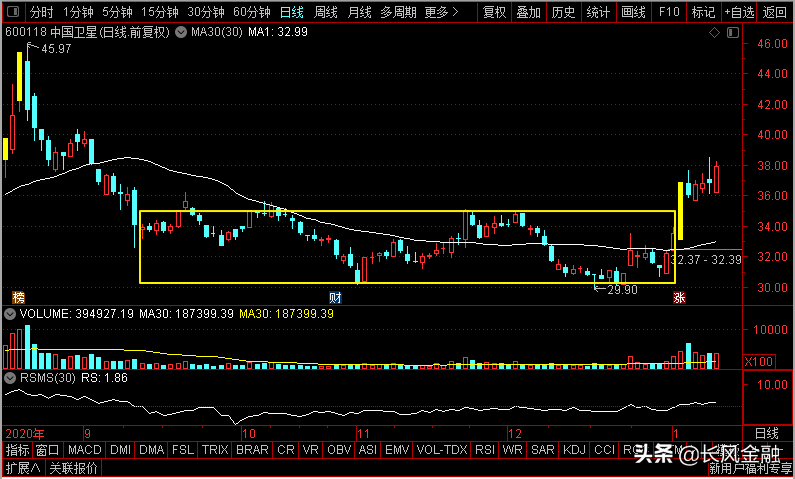The height and width of the screenshot is (479, 795).
Task: Click the 财 marker icon on chart
Action: tap(335, 298)
